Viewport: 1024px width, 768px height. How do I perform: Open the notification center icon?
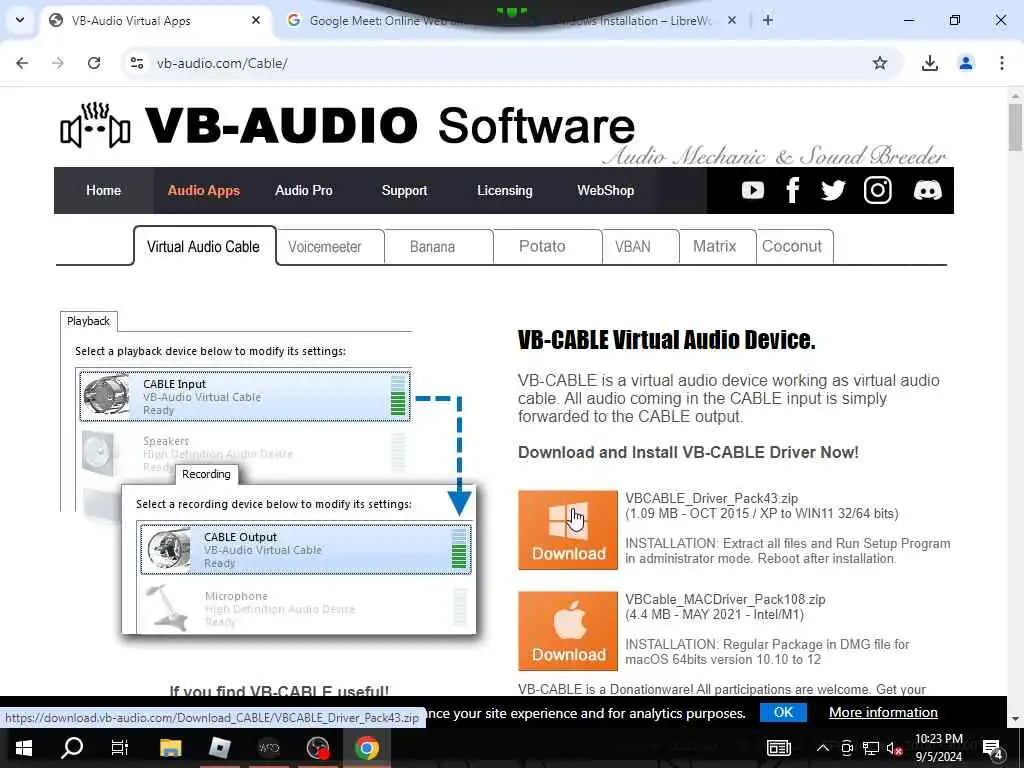coord(993,748)
